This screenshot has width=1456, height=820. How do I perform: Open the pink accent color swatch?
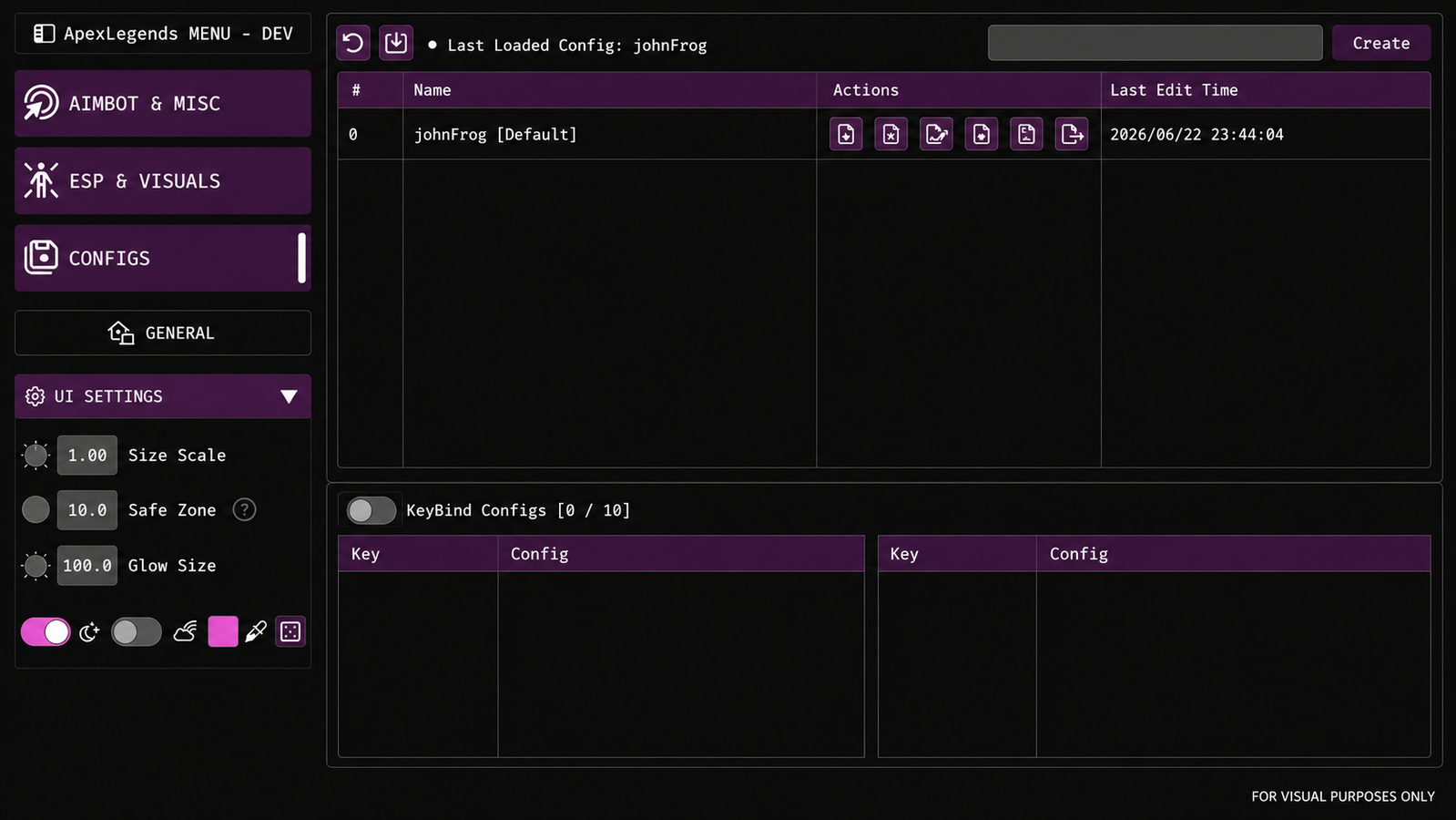223,631
